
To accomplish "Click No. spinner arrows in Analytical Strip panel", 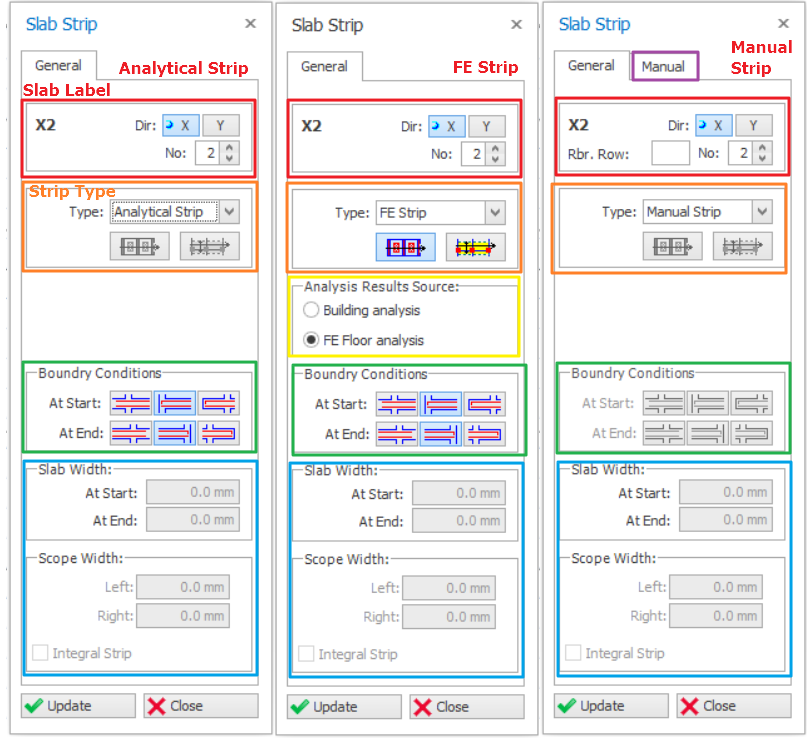I will tap(230, 153).
